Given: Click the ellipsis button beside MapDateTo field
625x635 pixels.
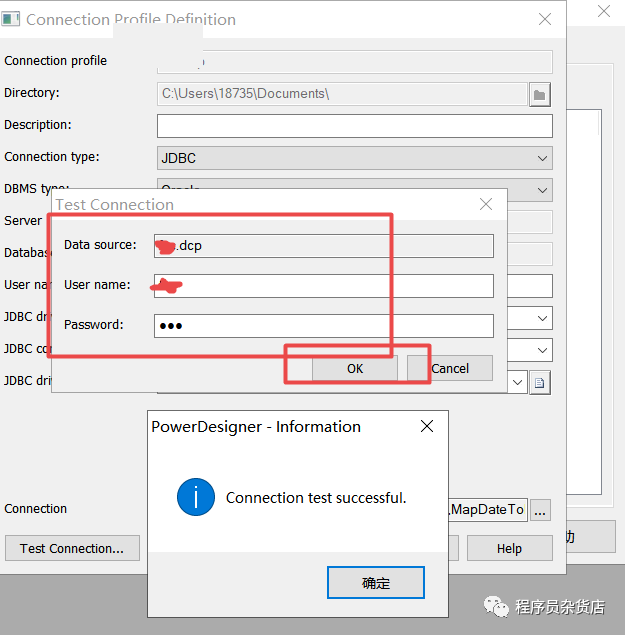Looking at the screenshot, I should coord(540,510).
